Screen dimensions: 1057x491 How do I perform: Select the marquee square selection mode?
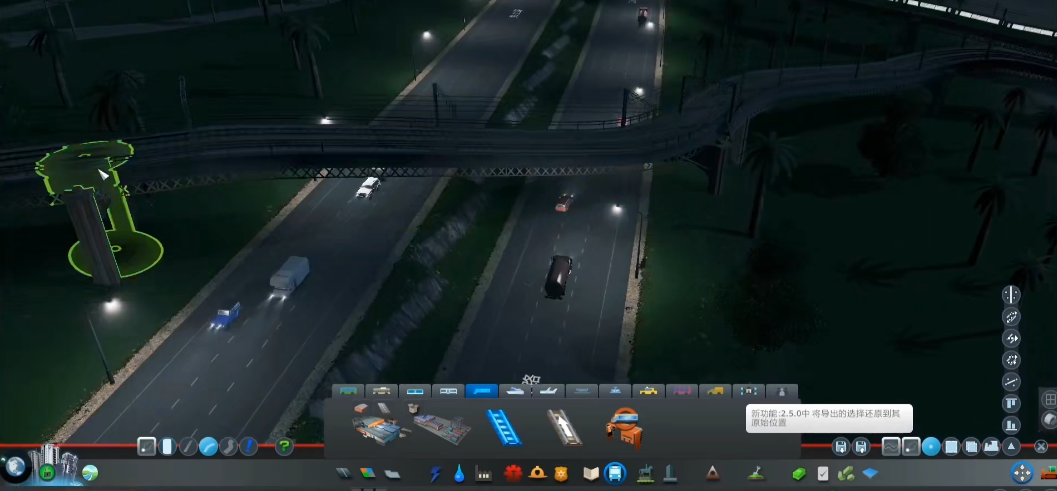tap(951, 446)
